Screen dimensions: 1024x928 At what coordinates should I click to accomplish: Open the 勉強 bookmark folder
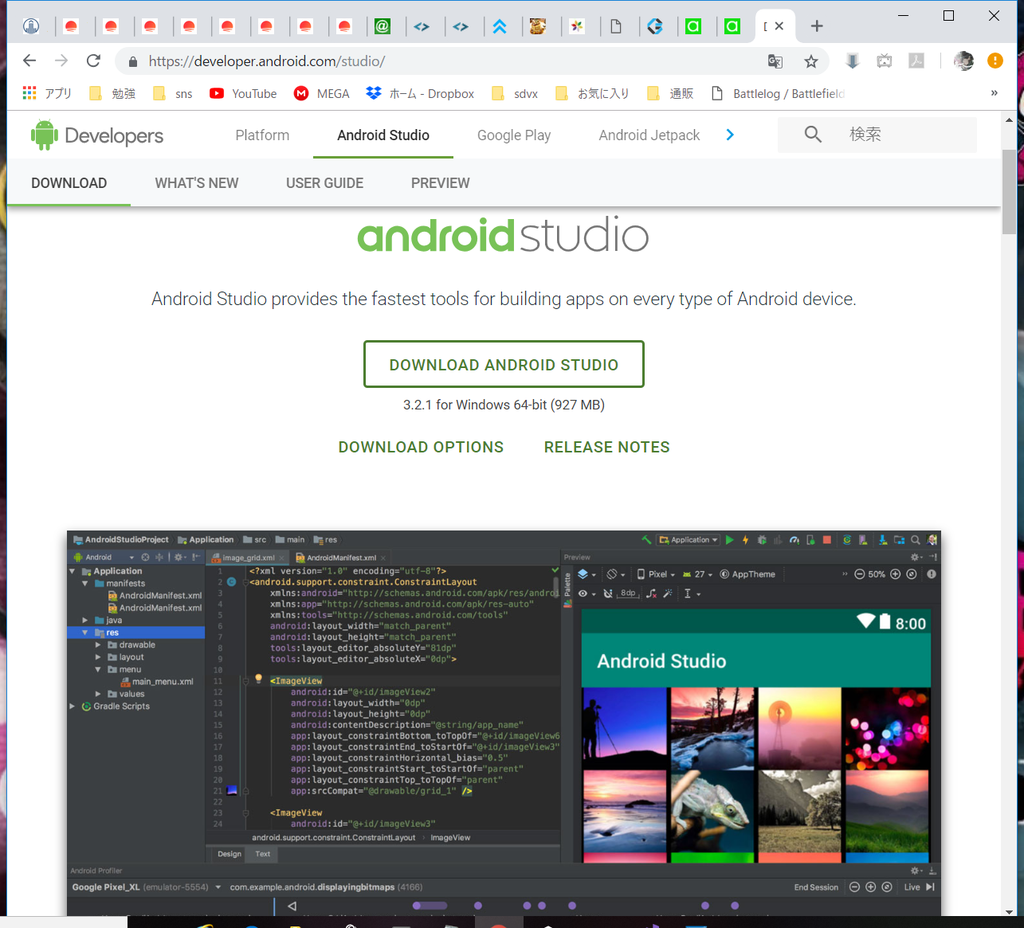pos(113,93)
